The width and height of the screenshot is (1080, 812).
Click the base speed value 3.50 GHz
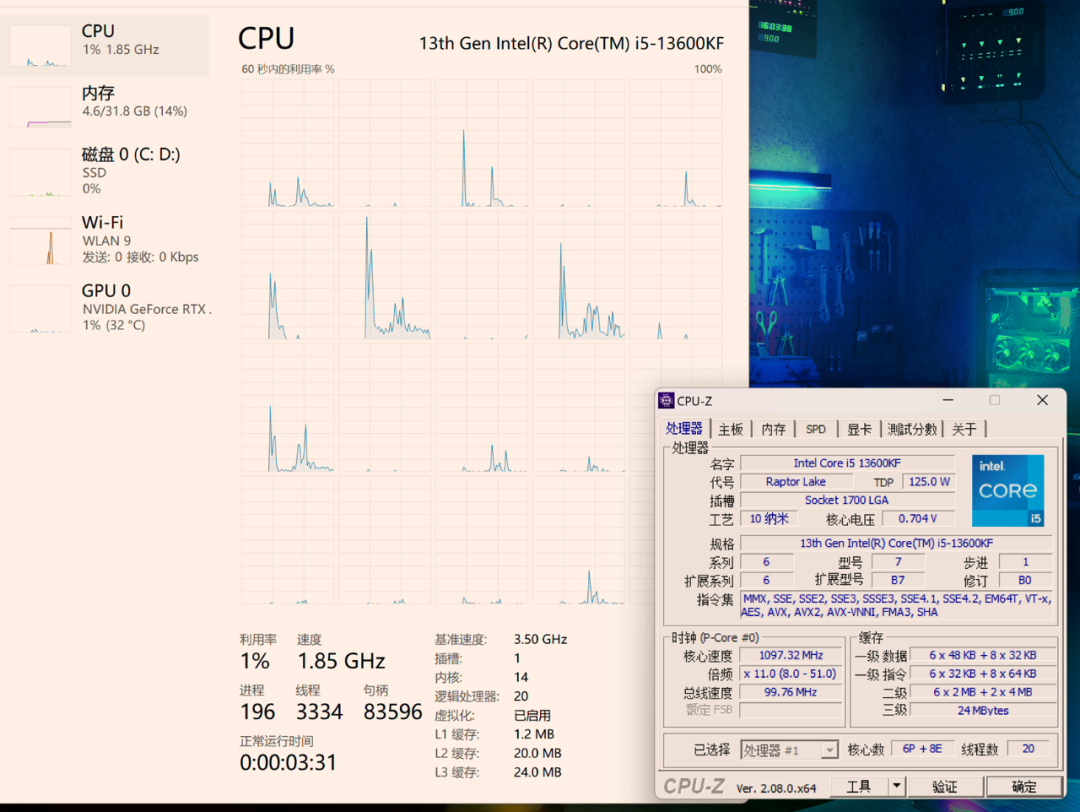541,639
